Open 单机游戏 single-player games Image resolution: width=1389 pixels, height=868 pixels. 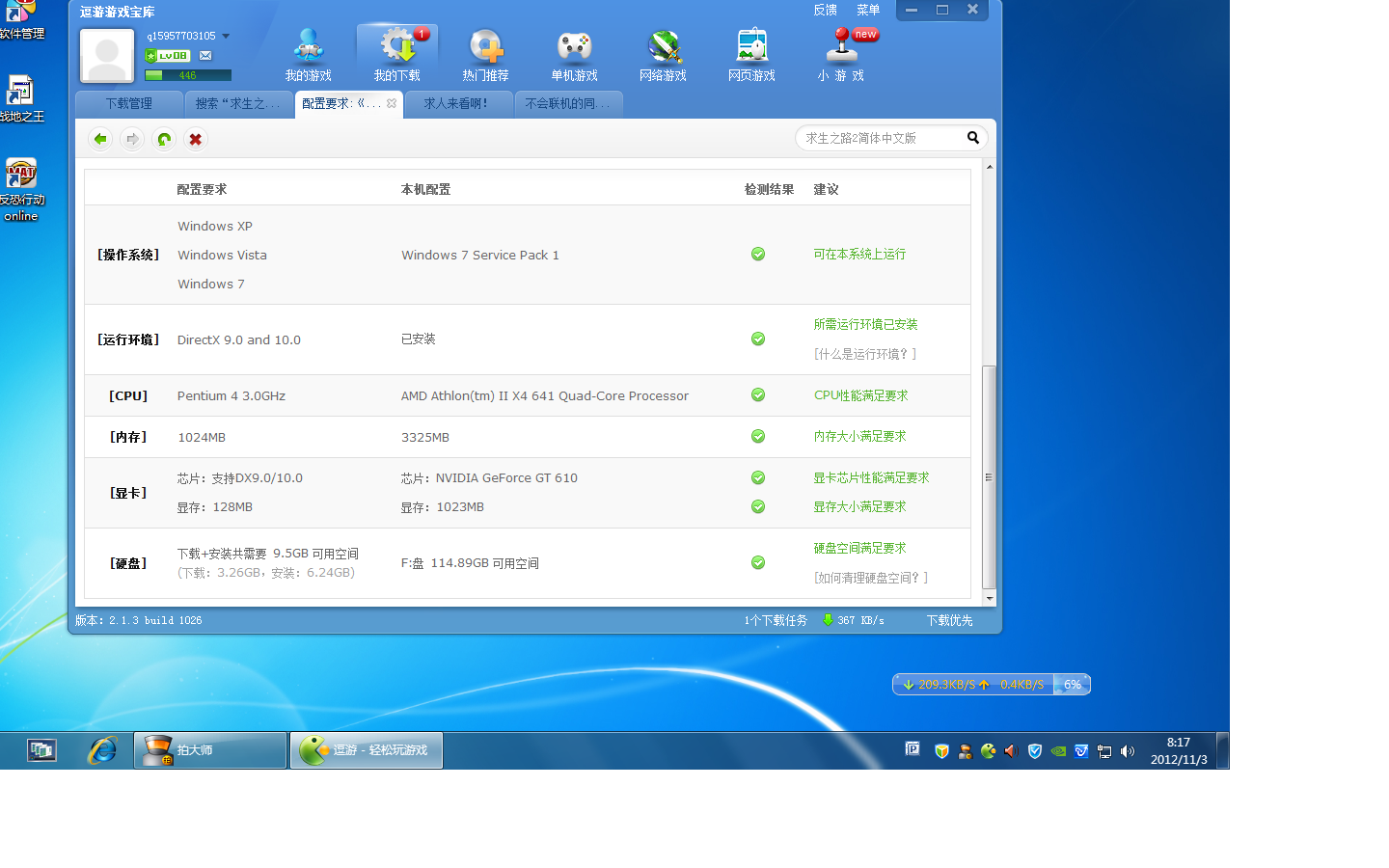(574, 55)
